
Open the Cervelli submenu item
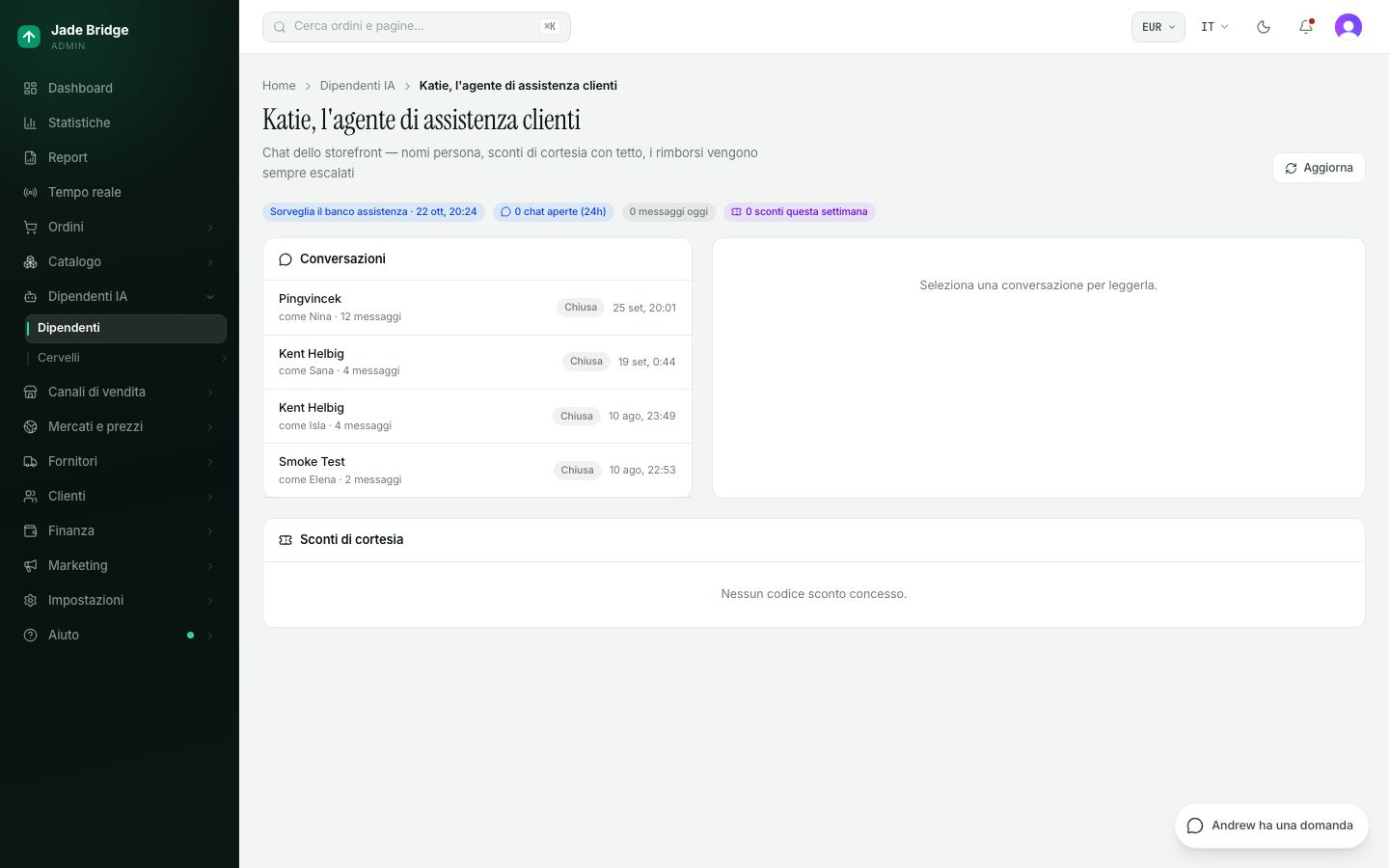click(x=125, y=358)
